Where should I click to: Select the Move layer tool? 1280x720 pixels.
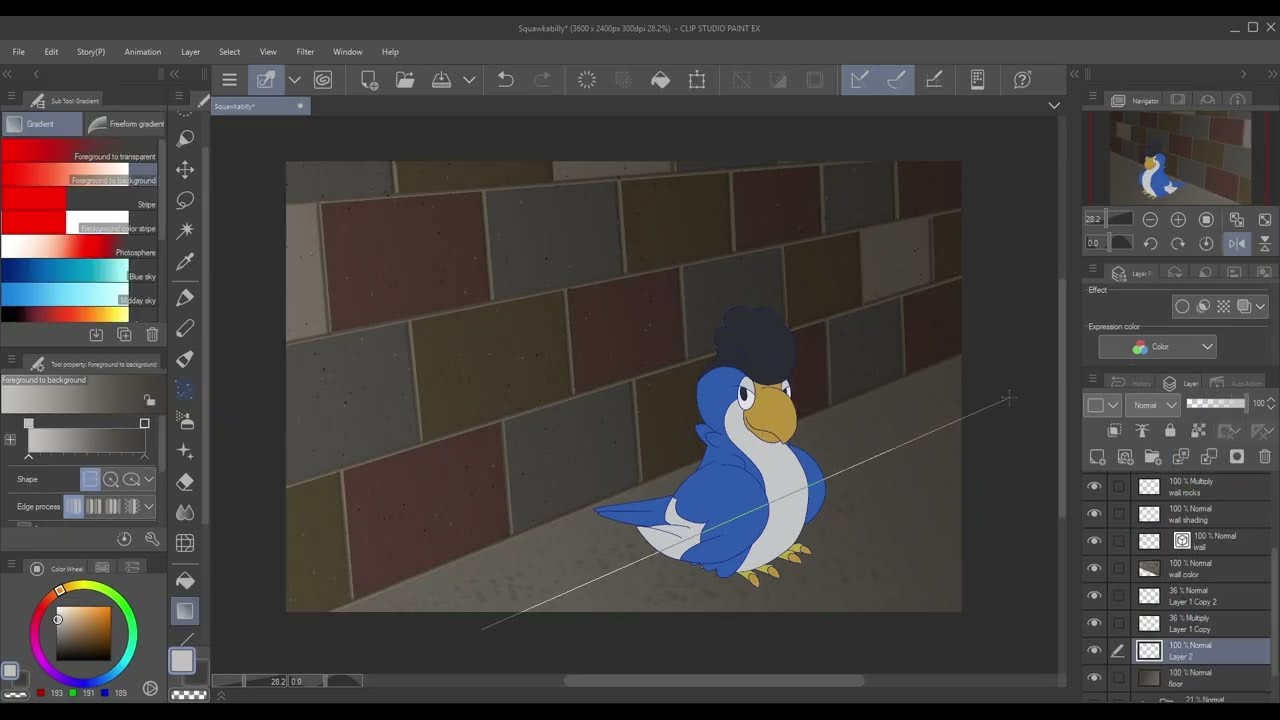pyautogui.click(x=185, y=170)
